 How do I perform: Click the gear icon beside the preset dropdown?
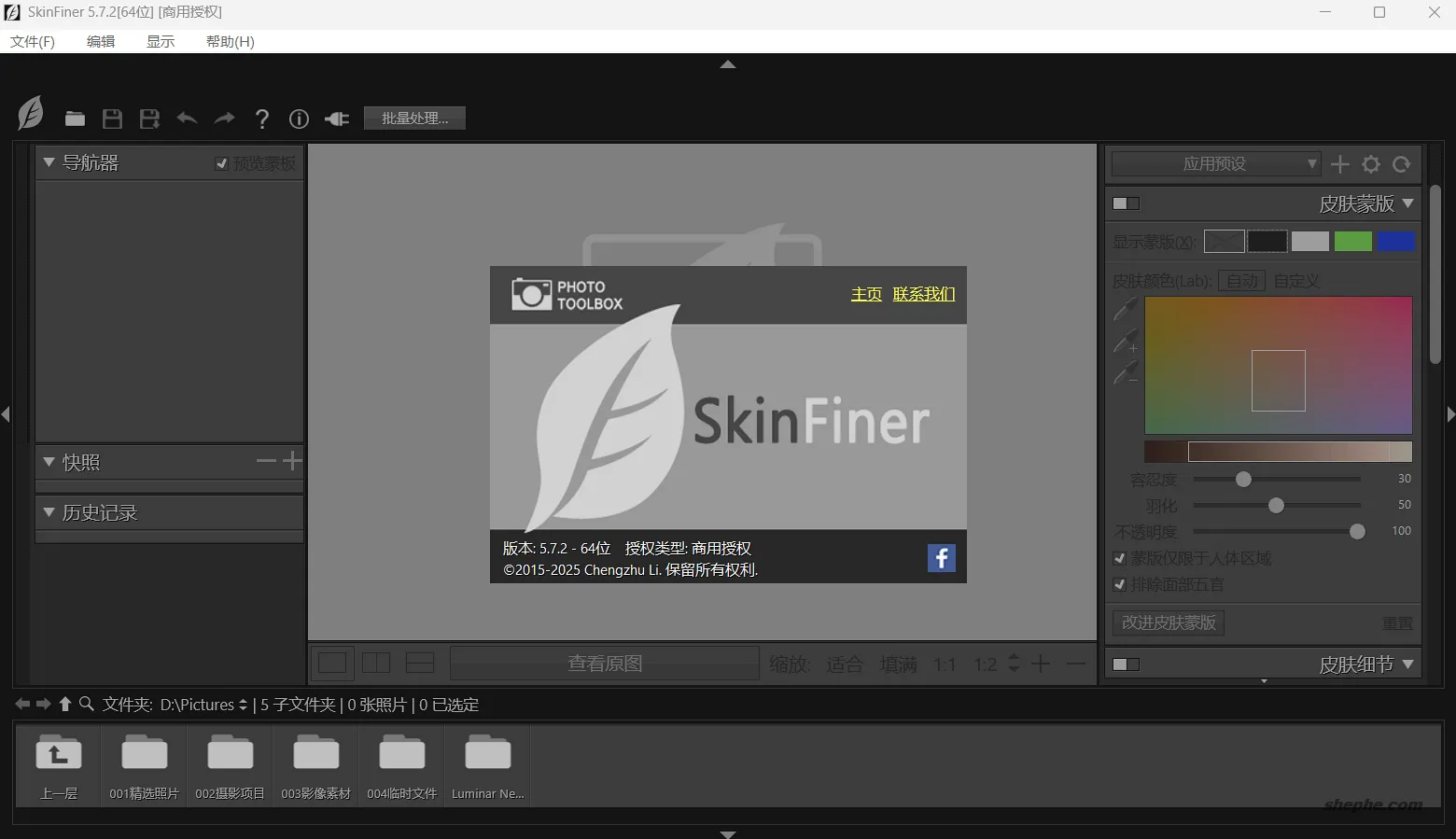(1370, 163)
